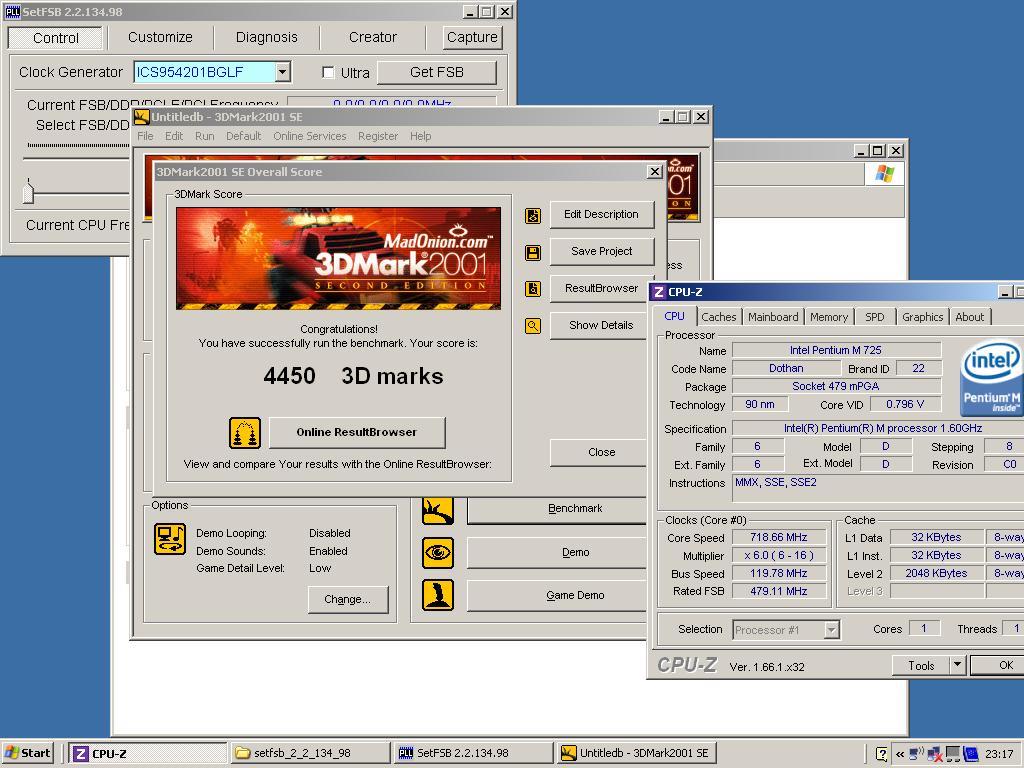Open the Edit menu in 3DMark2001

[x=174, y=136]
